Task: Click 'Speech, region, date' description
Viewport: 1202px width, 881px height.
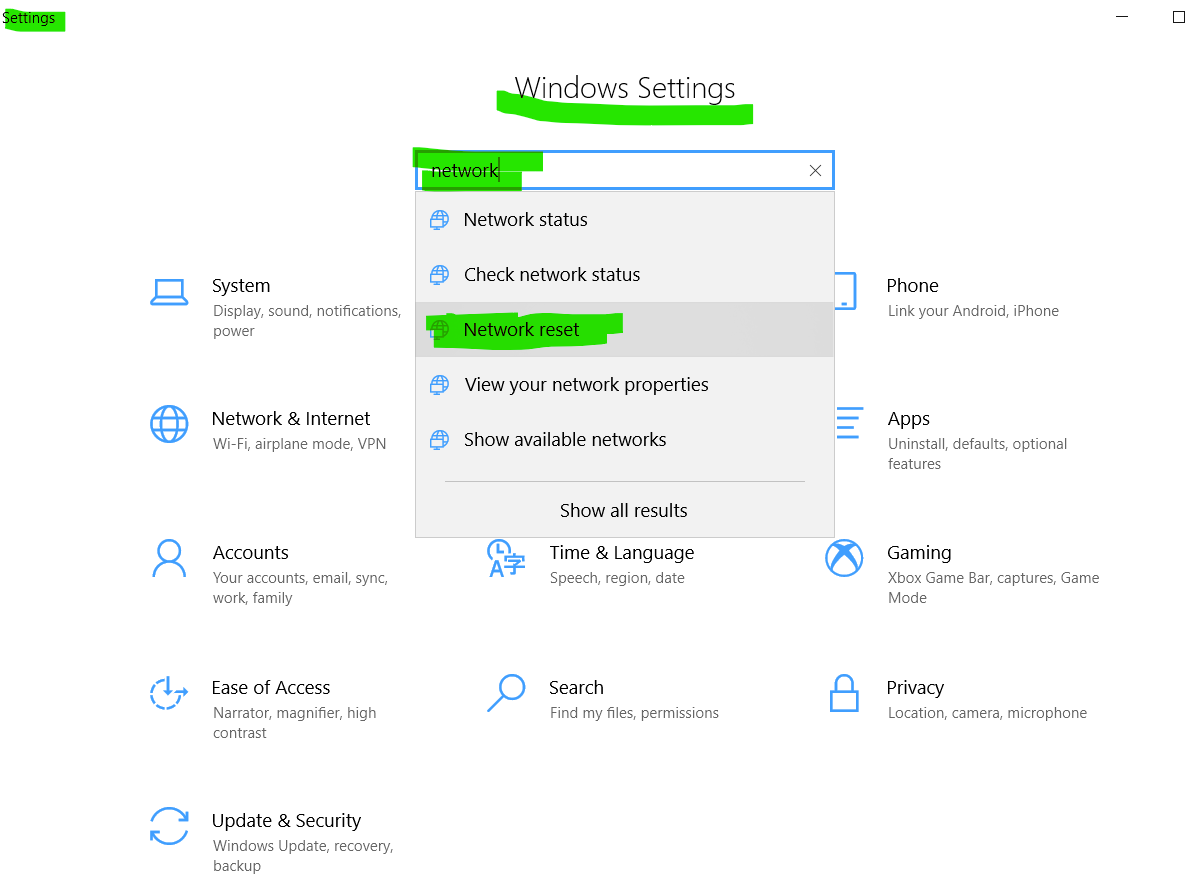Action: click(617, 578)
